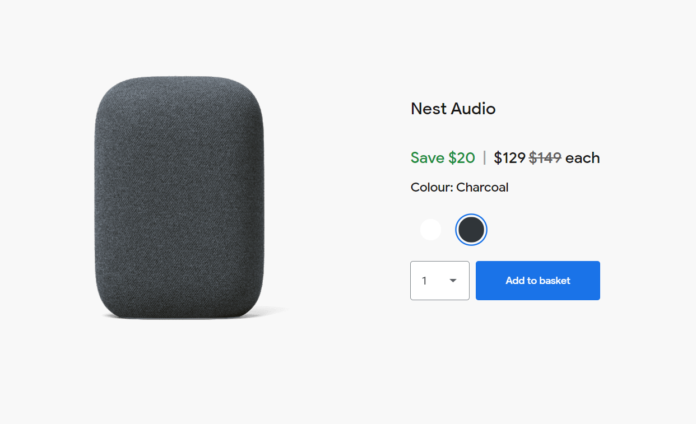Screen dimensions: 696x424
Task: Click the divider between Save and price
Action: click(x=484, y=158)
